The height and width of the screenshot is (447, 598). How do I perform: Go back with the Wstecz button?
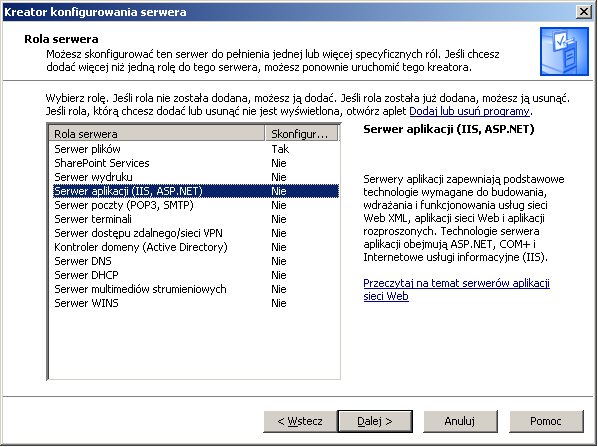[300, 421]
